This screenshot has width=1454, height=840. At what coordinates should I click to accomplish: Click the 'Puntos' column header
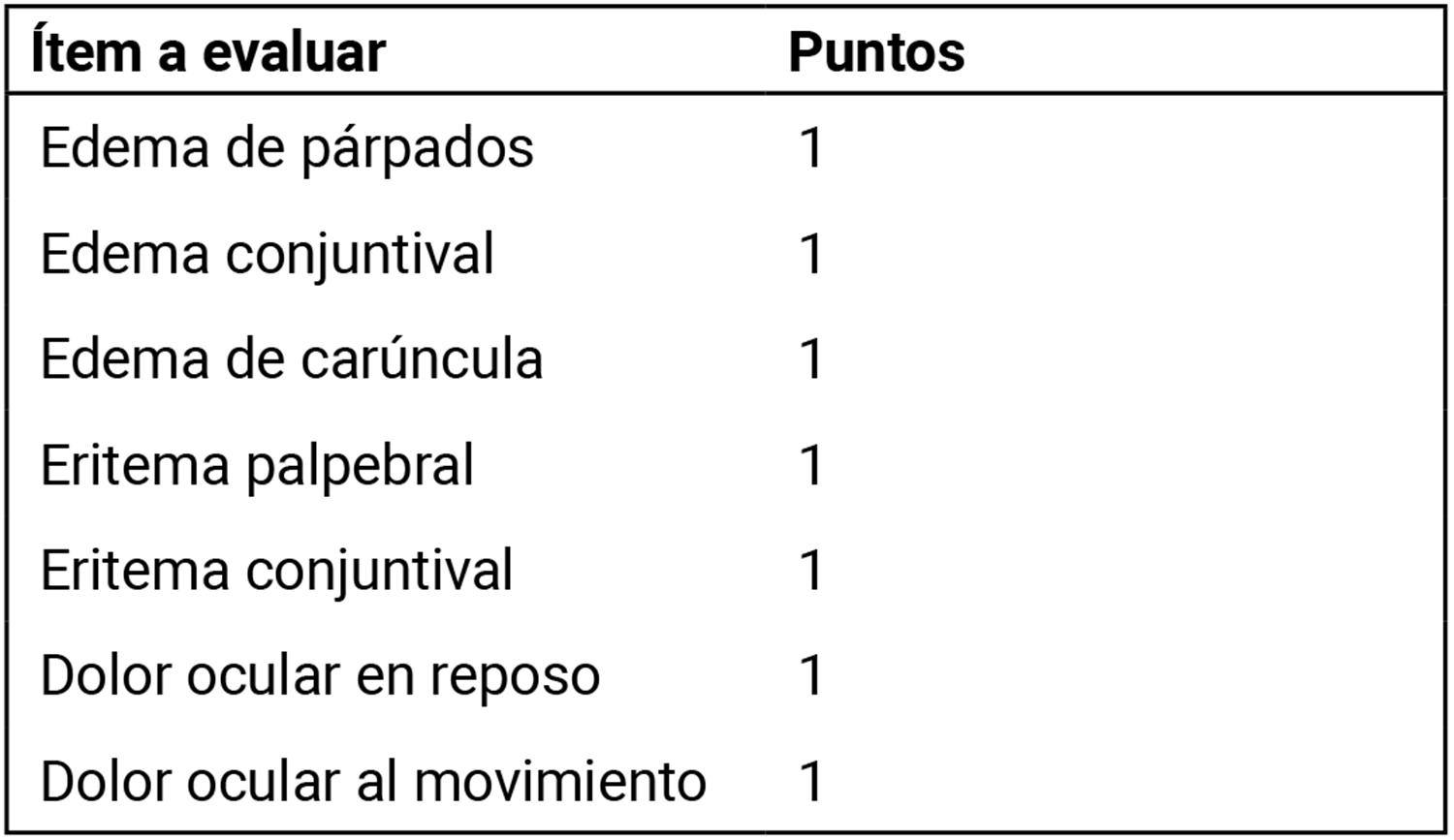tap(876, 51)
